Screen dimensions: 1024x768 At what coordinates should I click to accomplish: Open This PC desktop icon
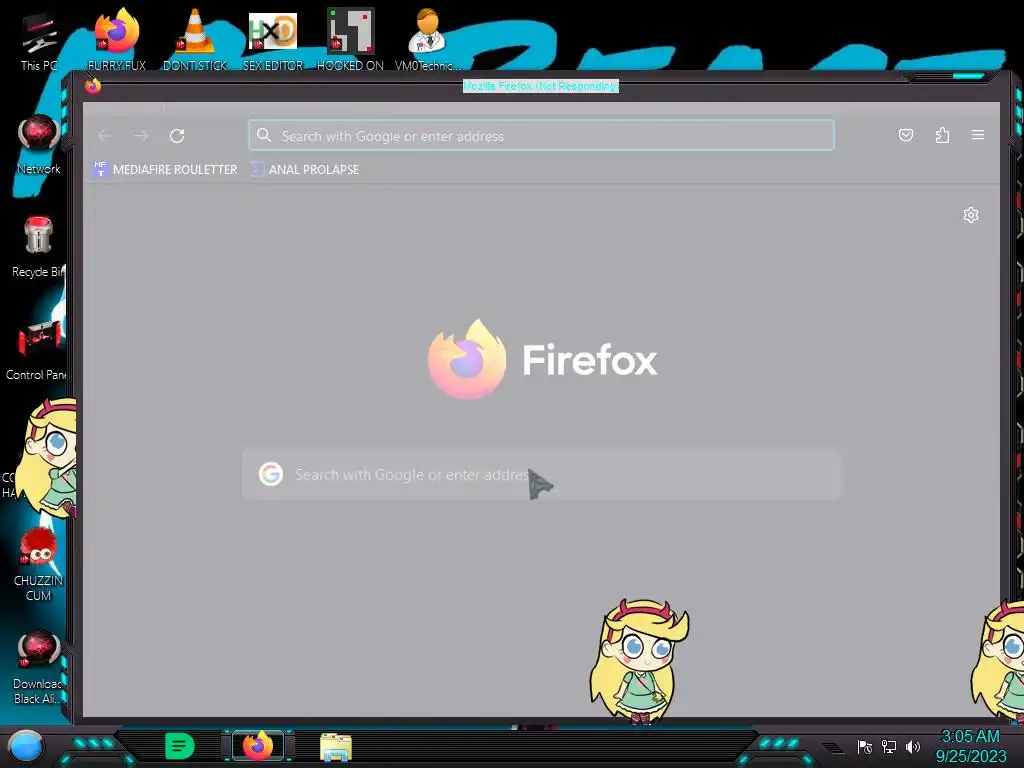(39, 40)
